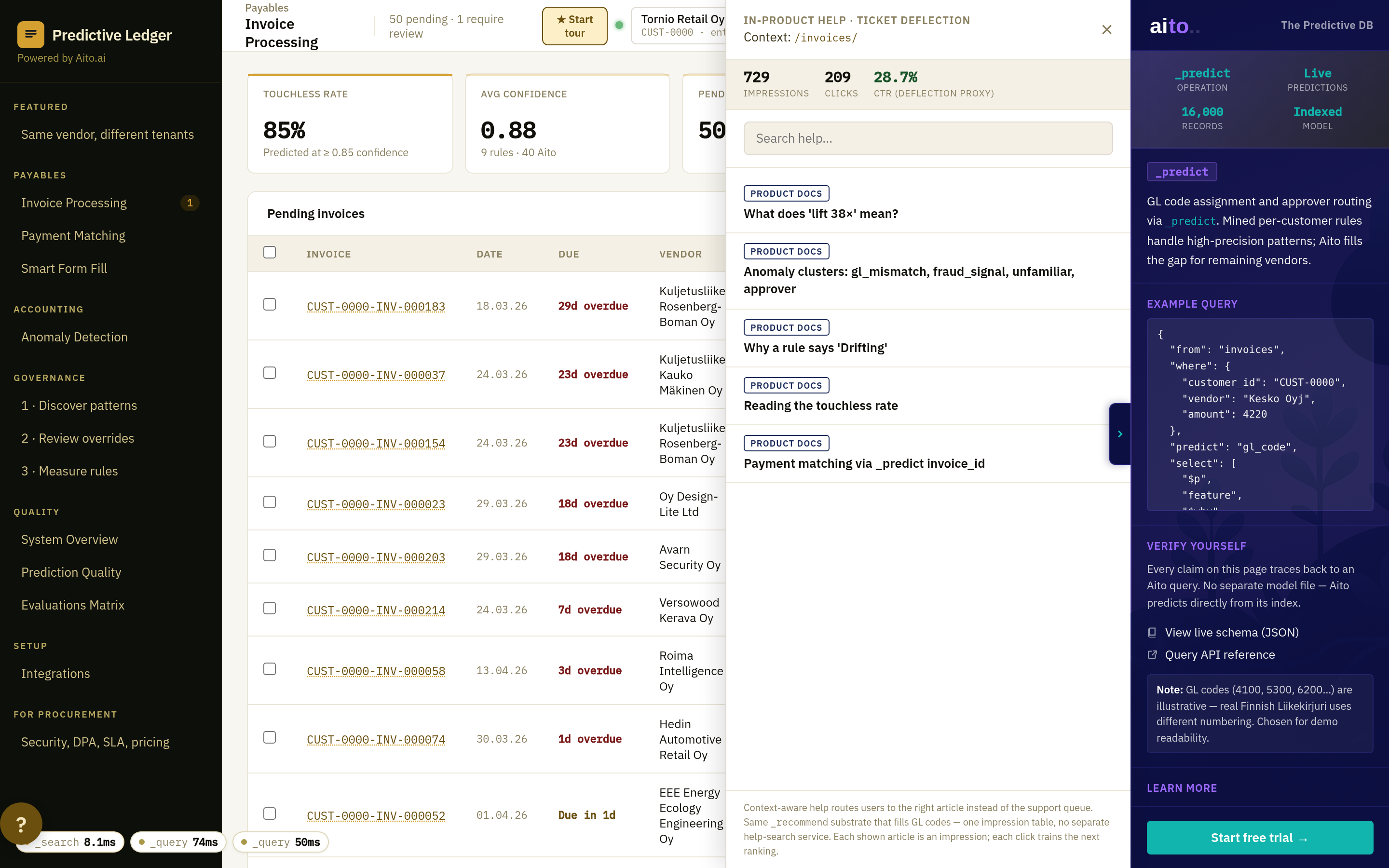Open invoice CUST-0000-INV-000074 link

coord(376,739)
